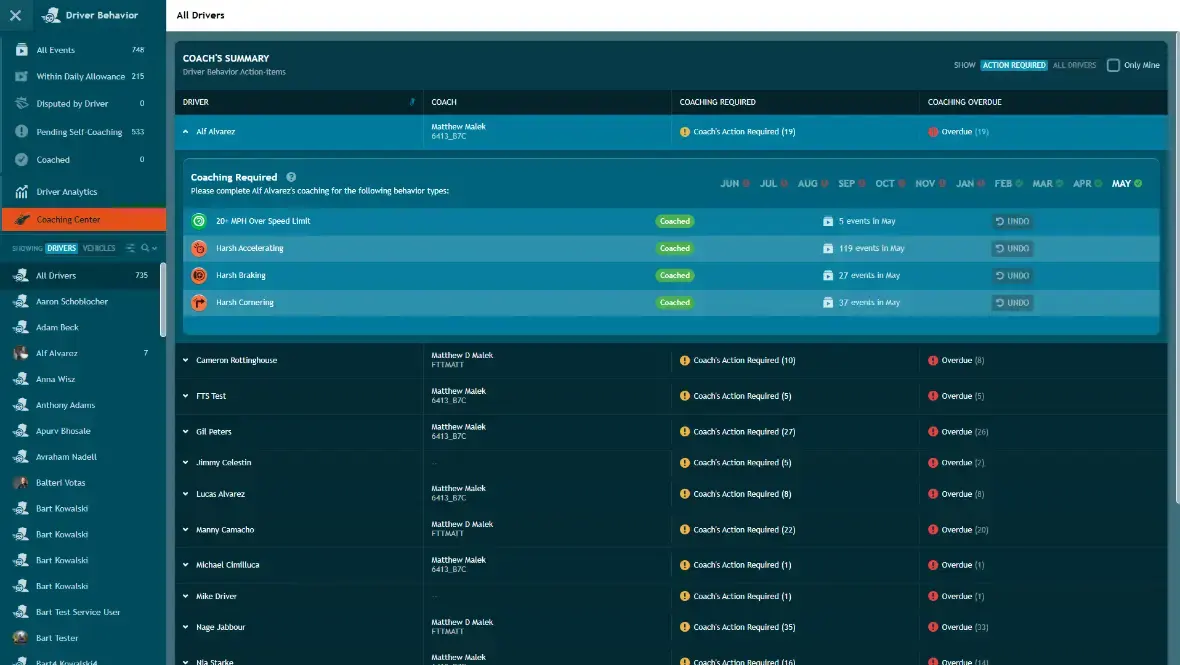Undo coaching for Harsh Braking
Image resolution: width=1180 pixels, height=665 pixels.
point(1011,275)
